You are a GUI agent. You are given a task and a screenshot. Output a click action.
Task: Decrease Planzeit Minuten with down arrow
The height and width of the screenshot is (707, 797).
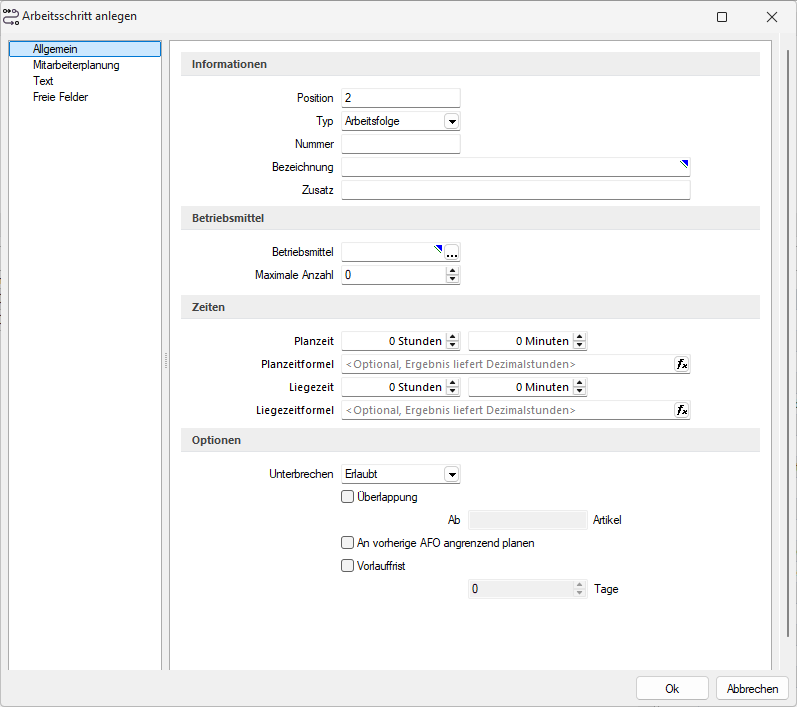[579, 345]
